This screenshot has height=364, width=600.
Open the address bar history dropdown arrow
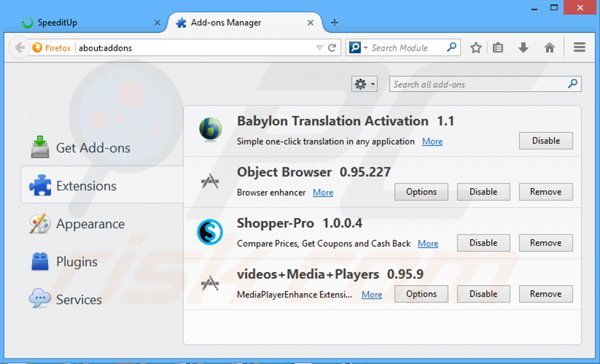pyautogui.click(x=319, y=48)
